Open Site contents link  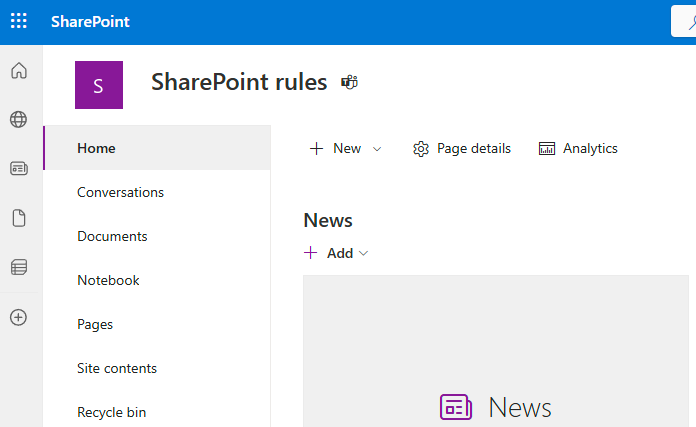pos(117,369)
